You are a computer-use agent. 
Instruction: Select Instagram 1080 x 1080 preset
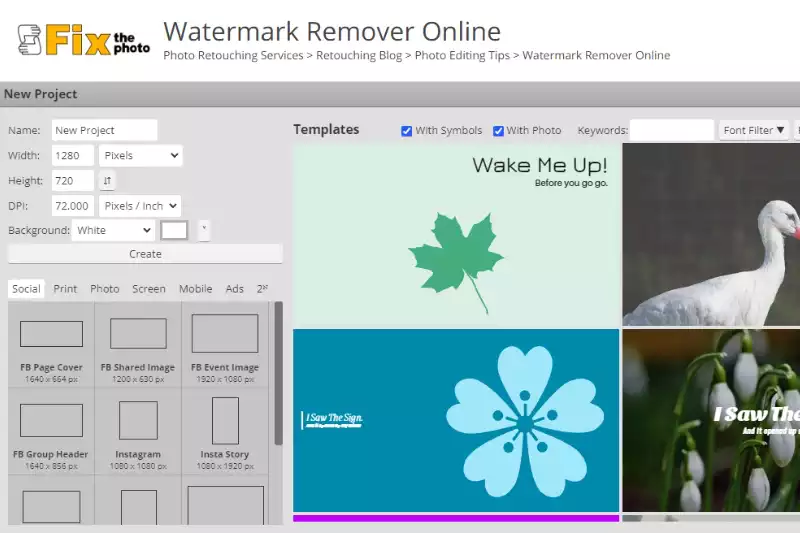(138, 432)
